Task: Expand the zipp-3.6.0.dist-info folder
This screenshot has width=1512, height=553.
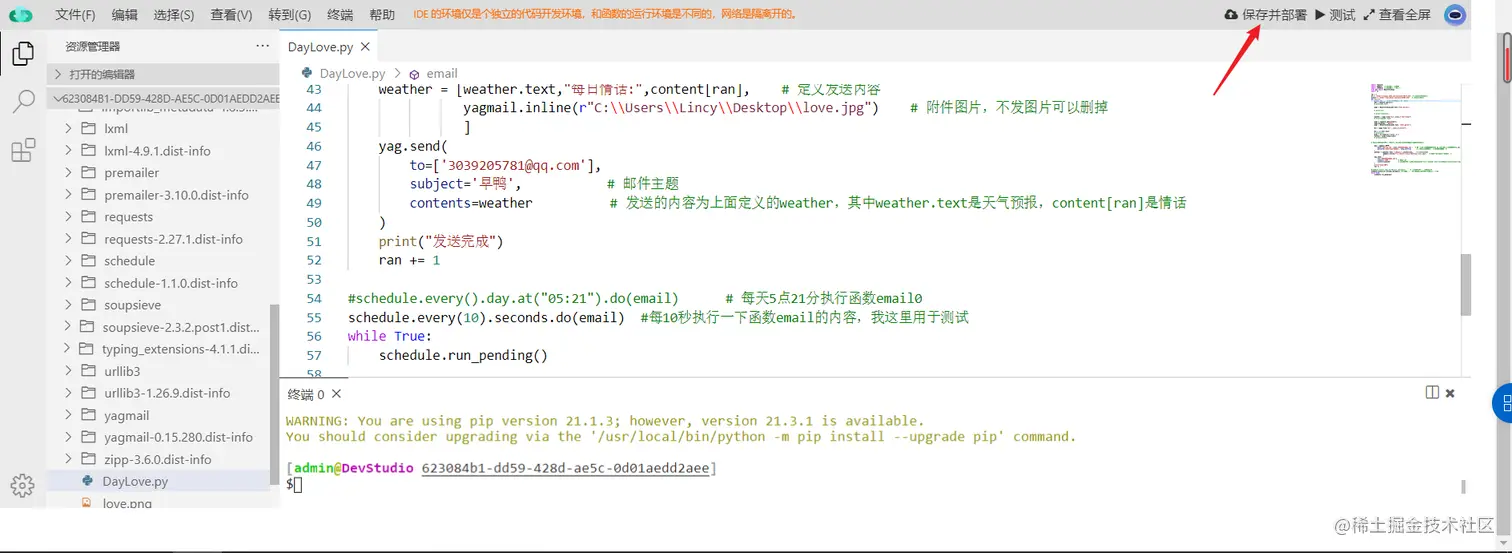Action: [66, 459]
